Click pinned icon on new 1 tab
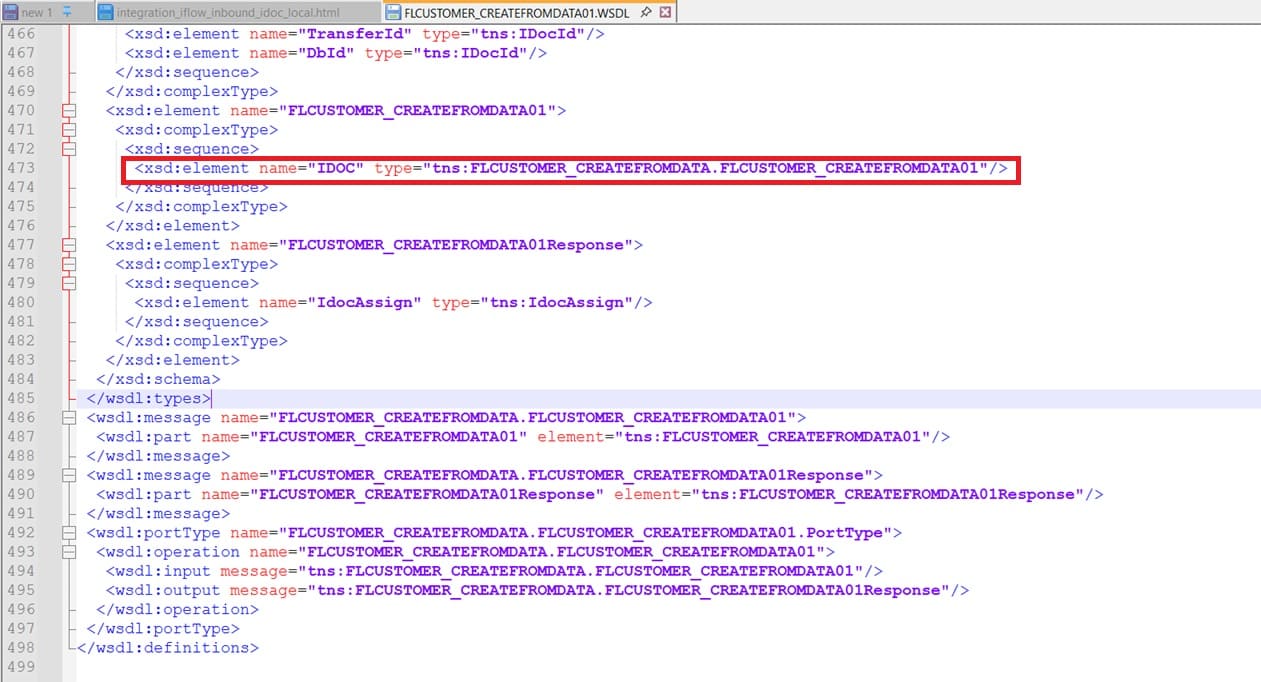This screenshot has height=682, width=1261. pos(68,12)
